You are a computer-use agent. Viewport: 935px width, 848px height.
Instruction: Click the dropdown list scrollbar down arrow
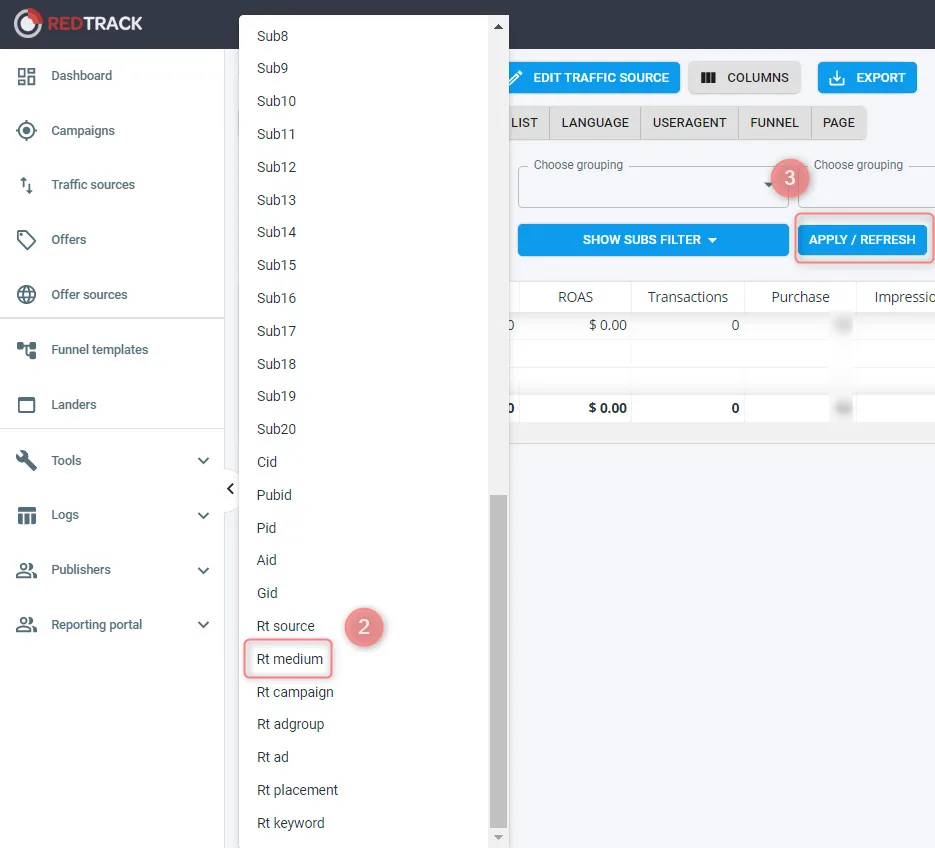498,836
